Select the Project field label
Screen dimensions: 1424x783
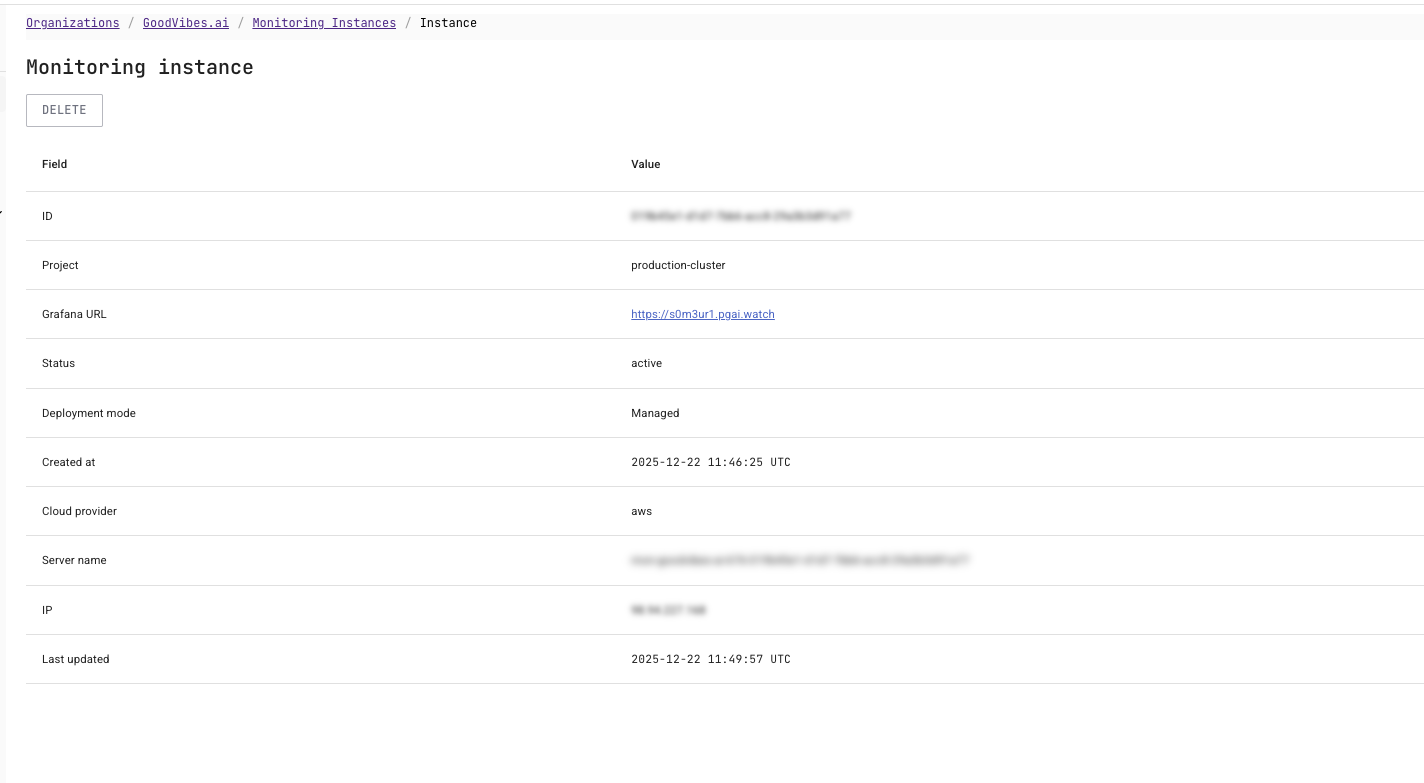pyautogui.click(x=60, y=265)
